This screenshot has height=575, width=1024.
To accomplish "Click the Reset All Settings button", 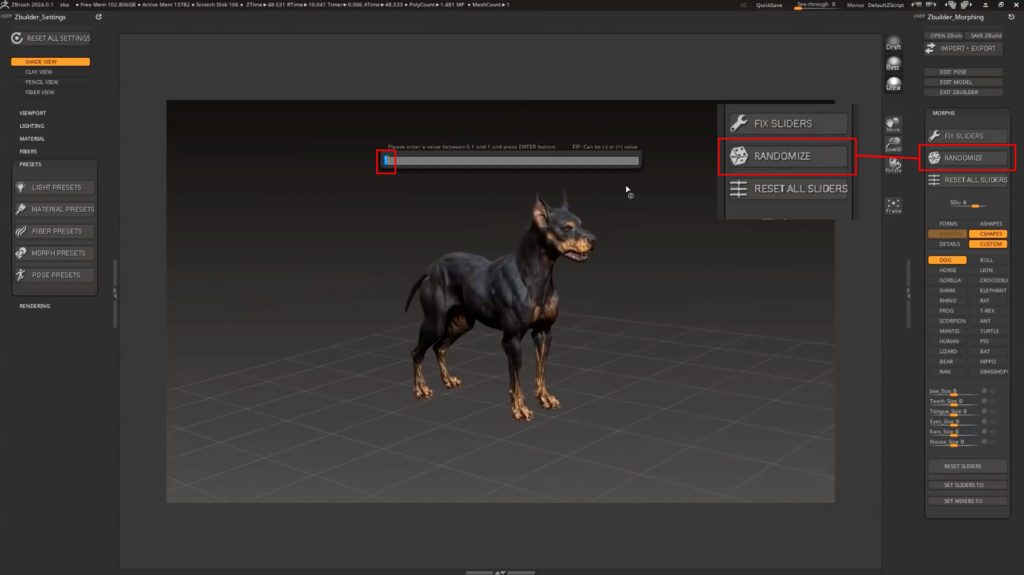I will (51, 38).
